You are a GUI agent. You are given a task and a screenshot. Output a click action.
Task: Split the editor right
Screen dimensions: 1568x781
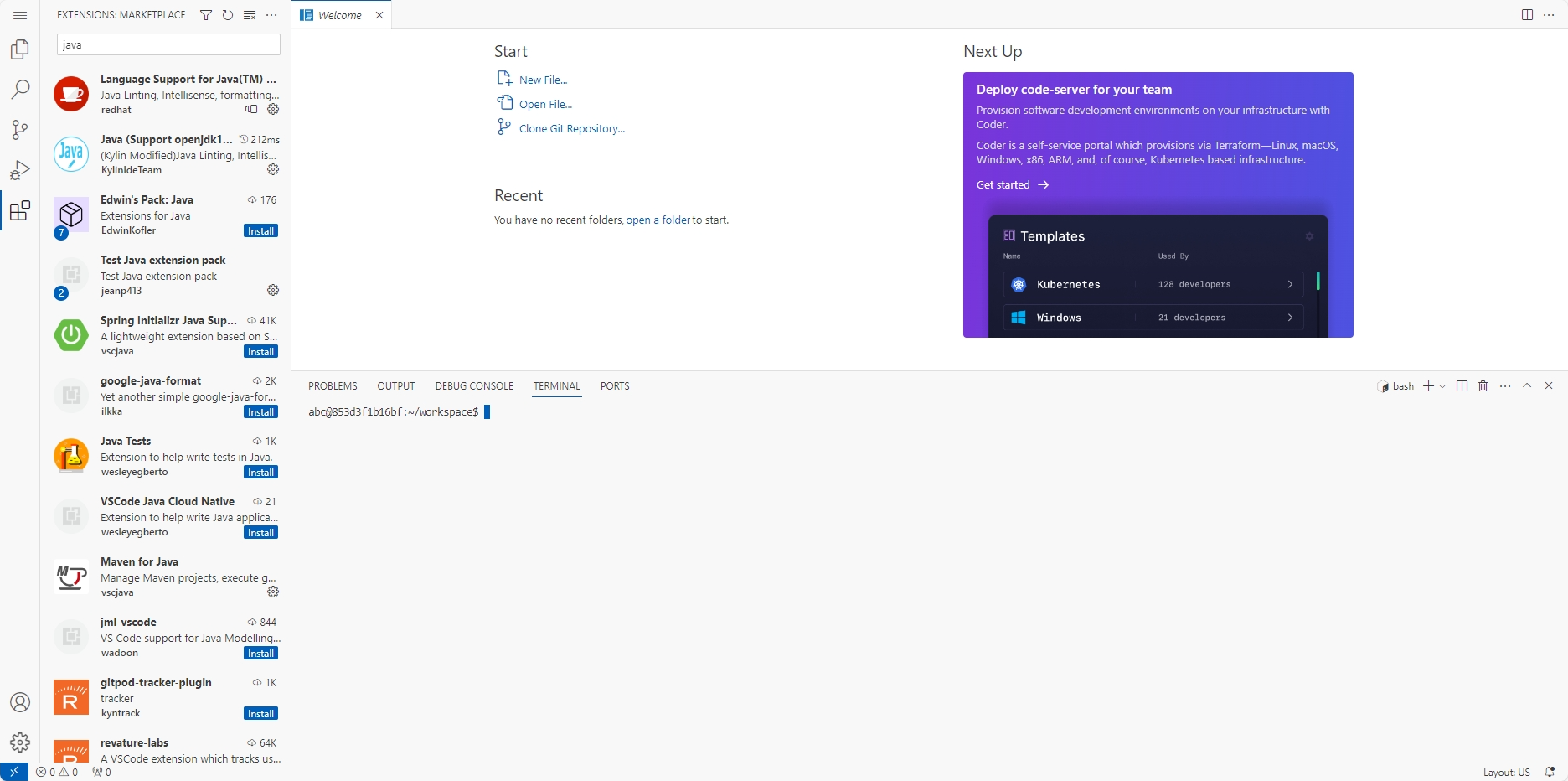(1527, 15)
